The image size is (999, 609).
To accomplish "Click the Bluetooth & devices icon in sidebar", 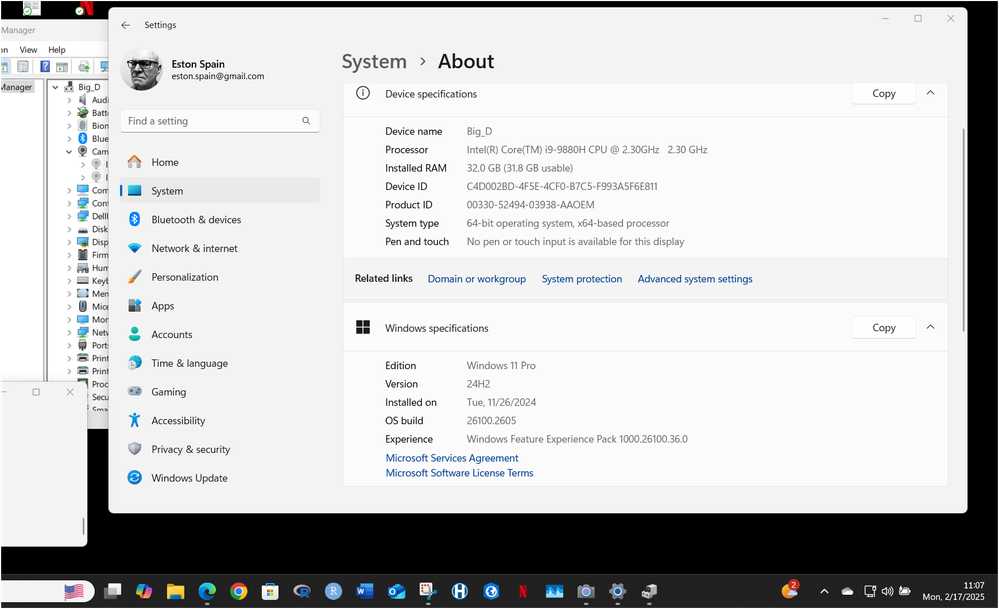I will pyautogui.click(x=134, y=220).
